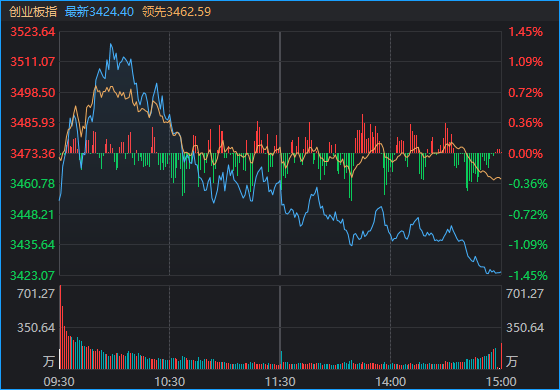Click the left 701.27 volume label
560x390 pixels.
click(x=36, y=294)
